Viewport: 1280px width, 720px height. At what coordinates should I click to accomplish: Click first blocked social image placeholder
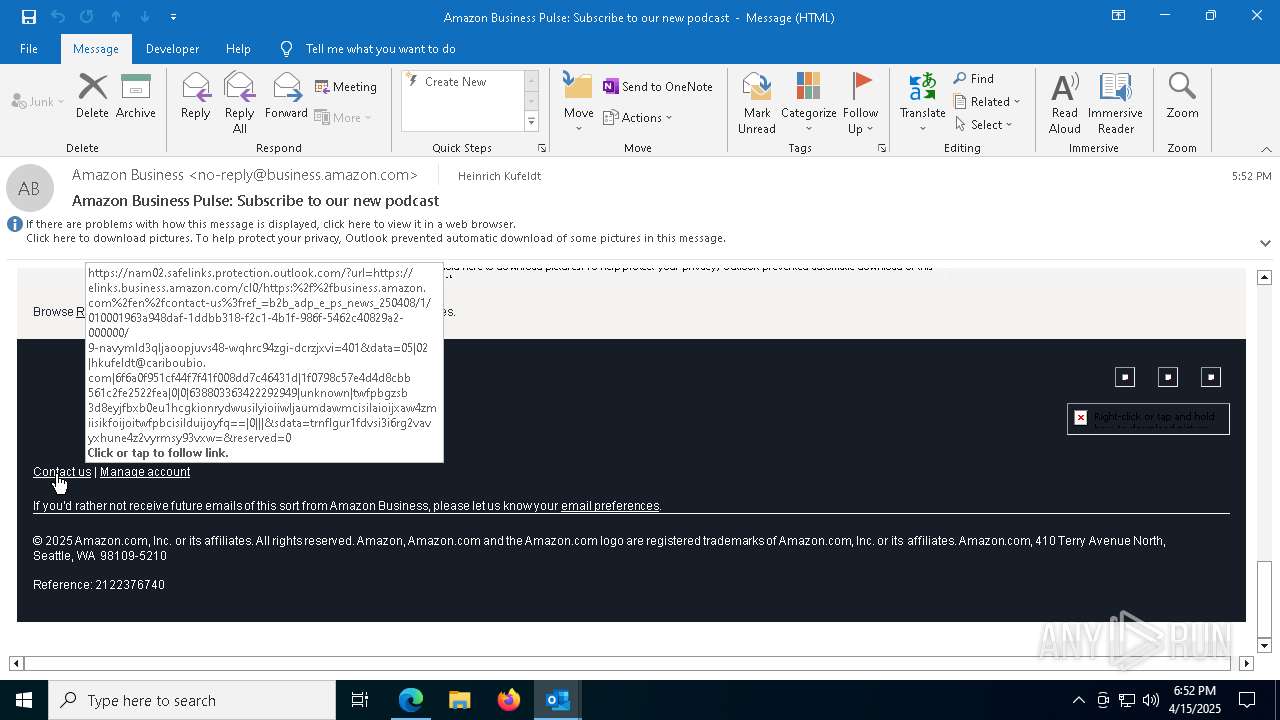point(1125,377)
